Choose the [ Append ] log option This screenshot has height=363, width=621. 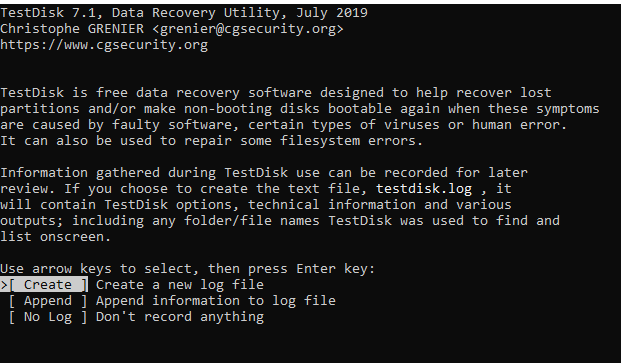pos(48,301)
